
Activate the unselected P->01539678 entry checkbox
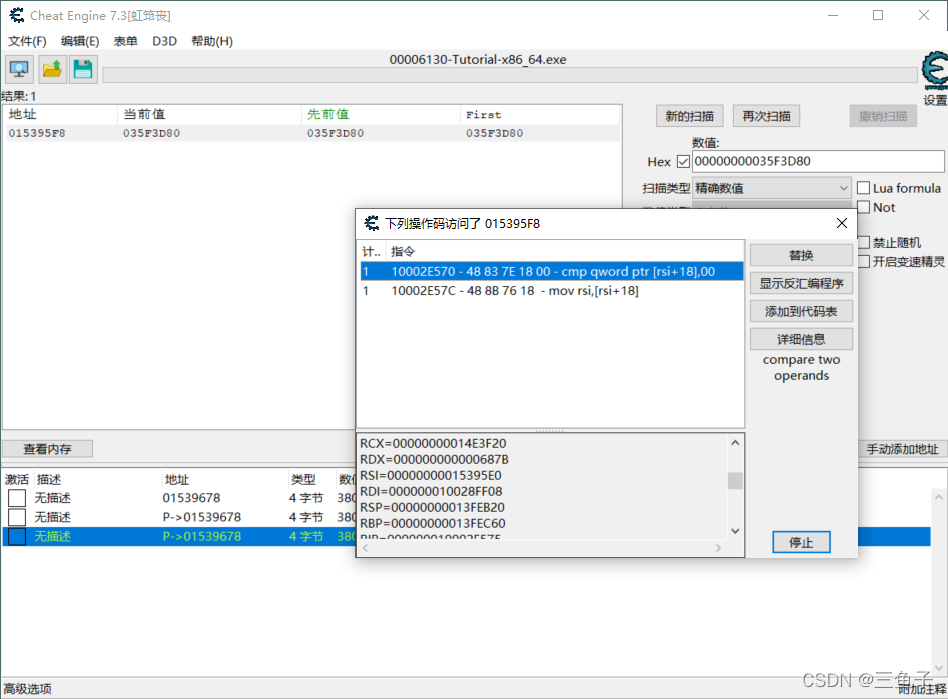pos(17,517)
